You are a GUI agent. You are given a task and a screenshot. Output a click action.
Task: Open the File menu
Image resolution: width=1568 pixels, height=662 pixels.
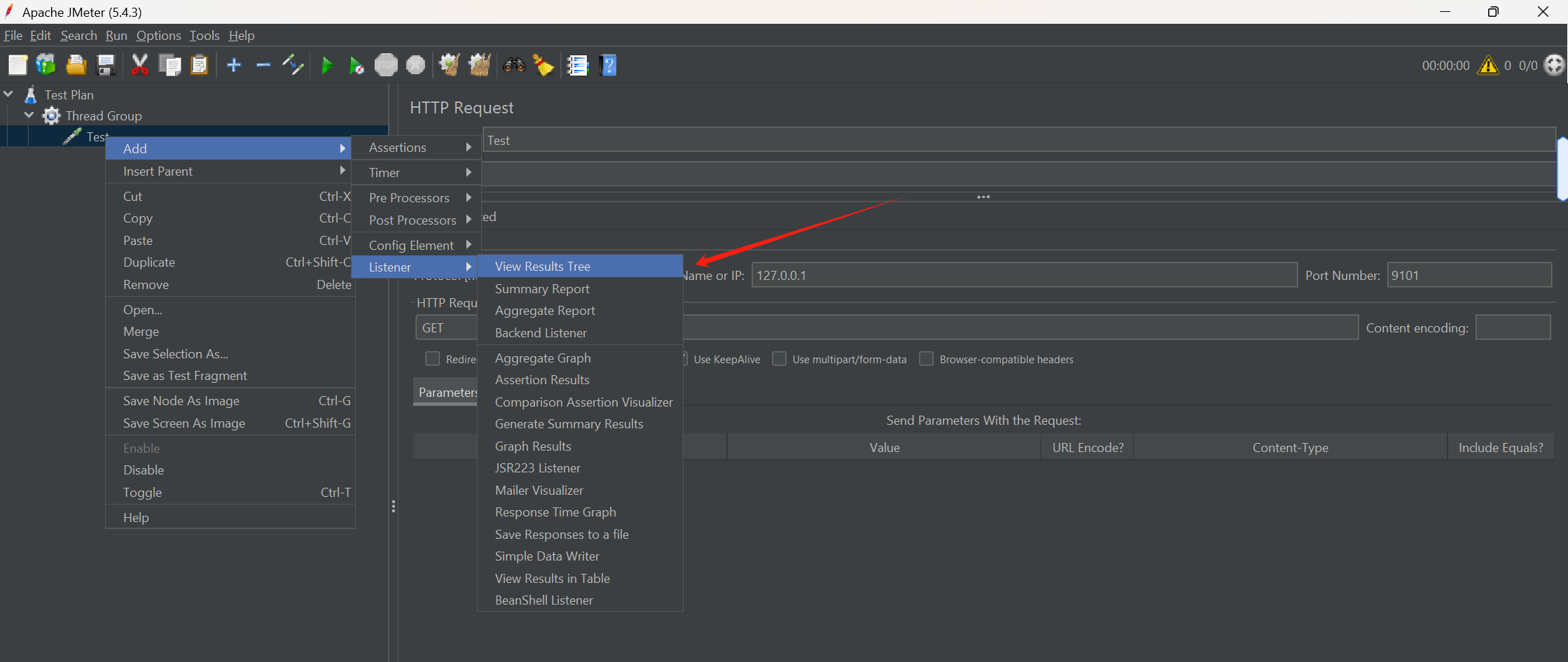(13, 35)
